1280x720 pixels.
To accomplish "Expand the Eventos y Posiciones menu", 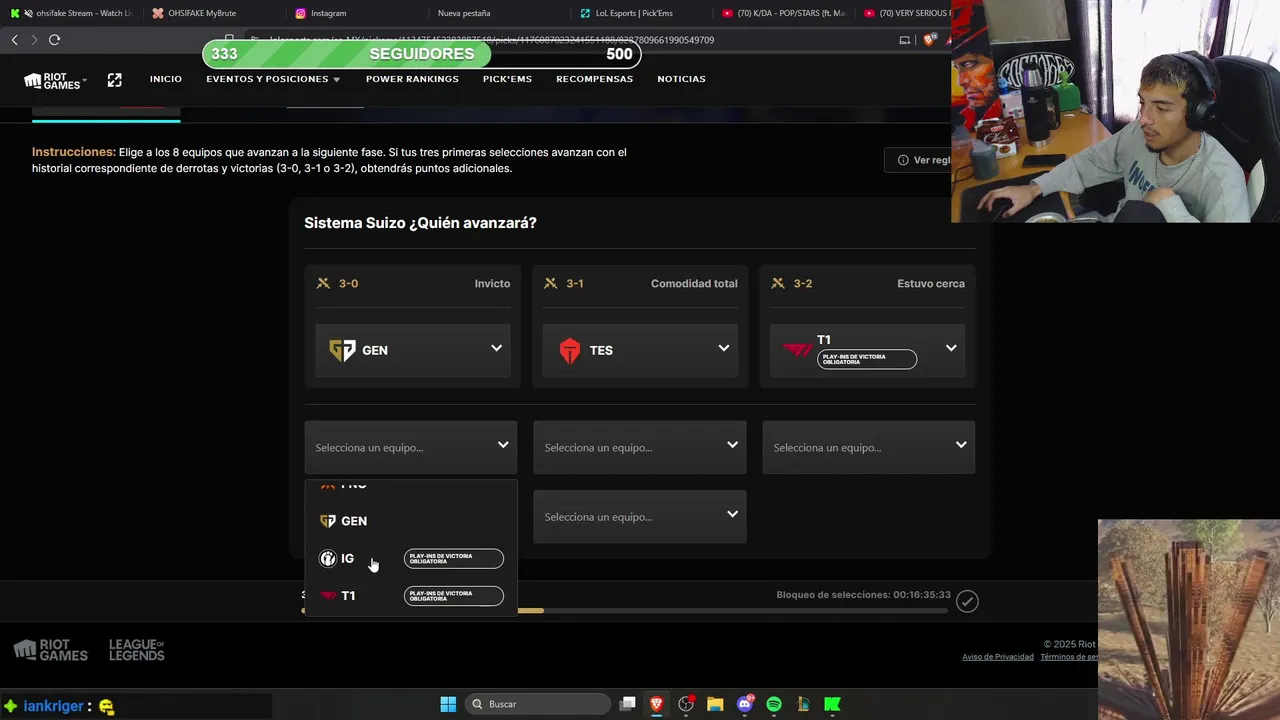I will (x=273, y=79).
